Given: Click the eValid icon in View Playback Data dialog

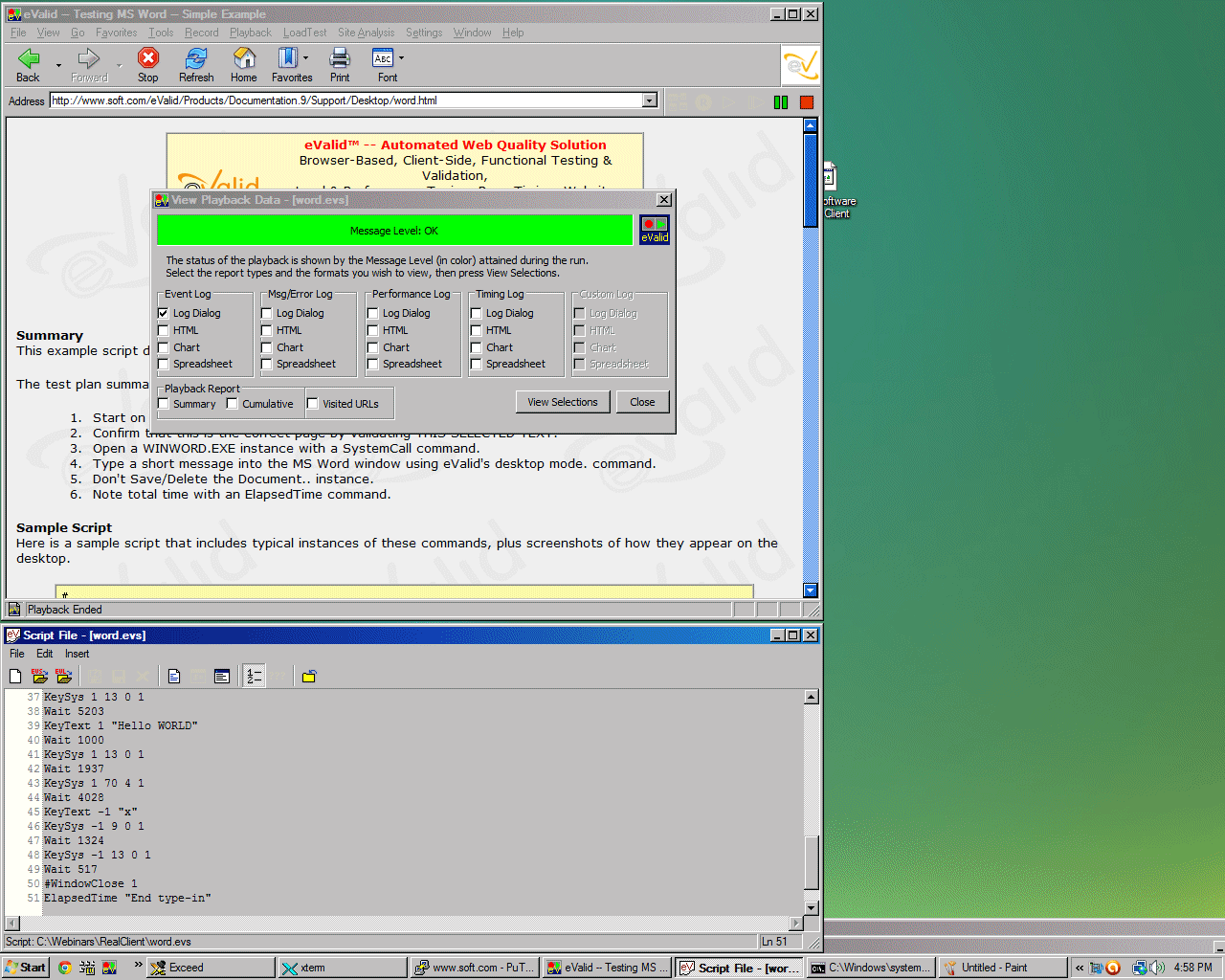Looking at the screenshot, I should [x=655, y=230].
